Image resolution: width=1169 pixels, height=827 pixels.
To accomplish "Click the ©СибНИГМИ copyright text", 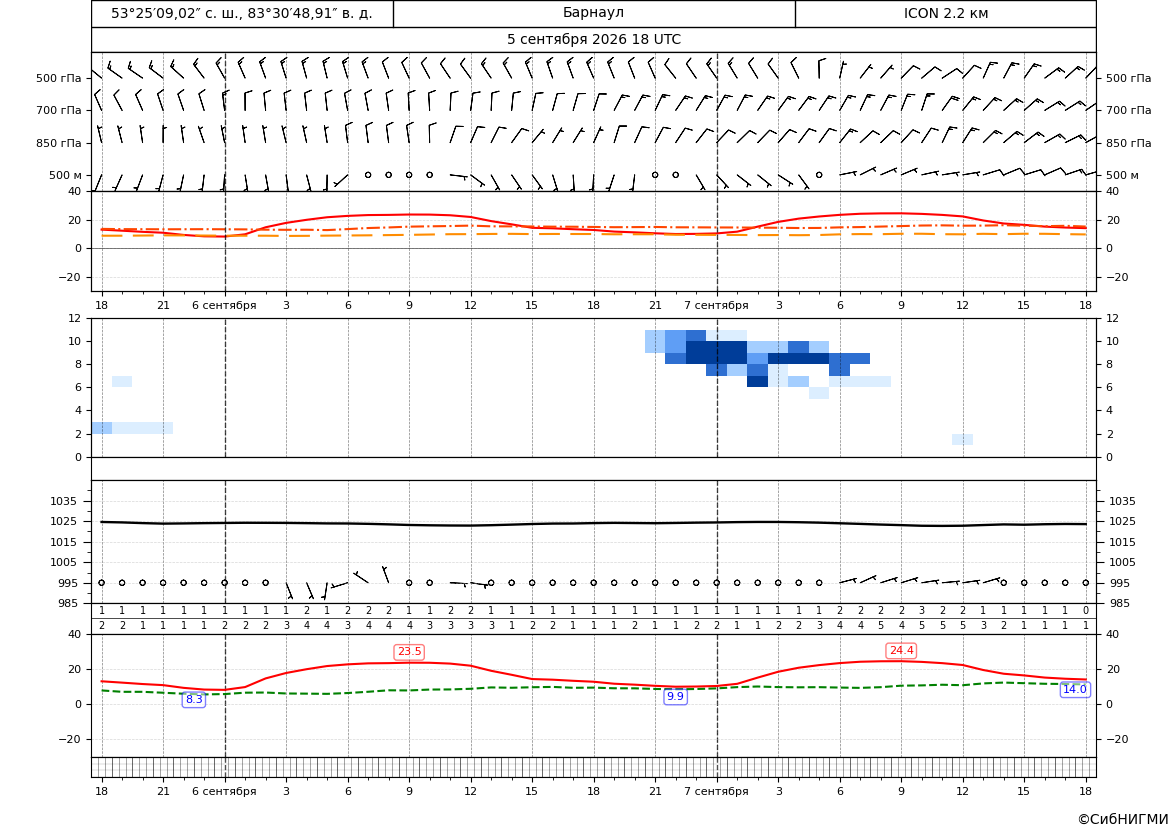I will tap(1123, 819).
